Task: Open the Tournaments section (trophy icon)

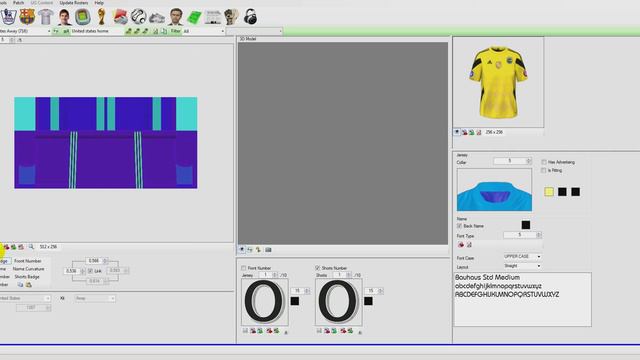Action: [101, 17]
